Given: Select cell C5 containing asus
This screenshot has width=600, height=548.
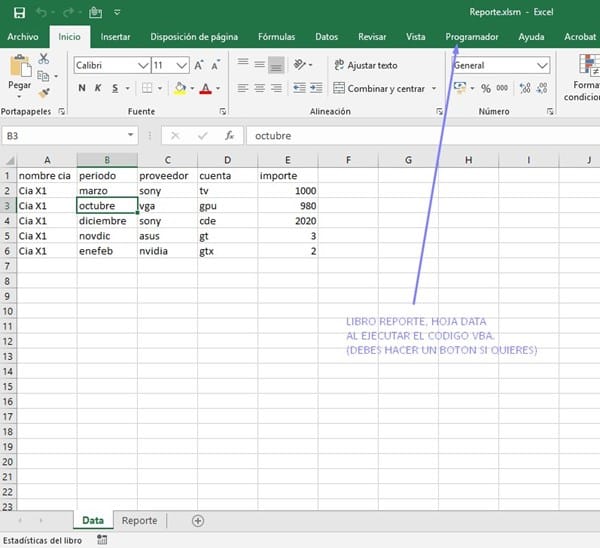Looking at the screenshot, I should pyautogui.click(x=167, y=236).
